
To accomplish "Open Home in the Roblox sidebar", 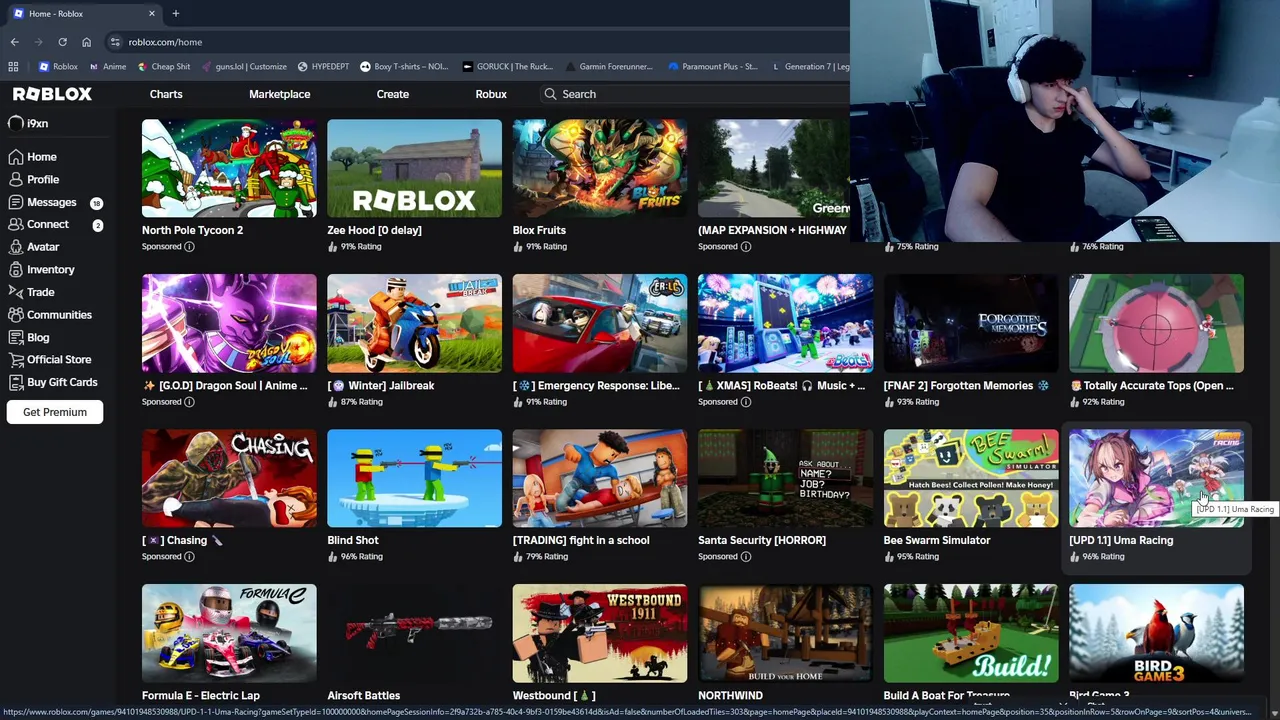I will point(32,157).
